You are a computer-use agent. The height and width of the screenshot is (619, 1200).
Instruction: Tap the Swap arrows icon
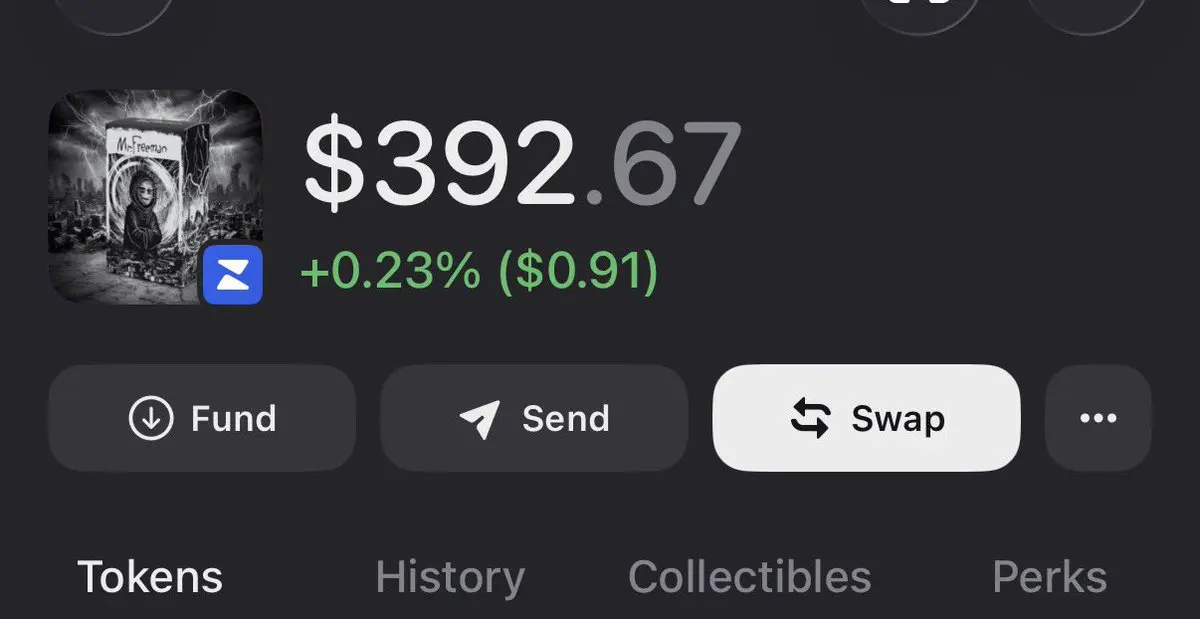coord(810,418)
